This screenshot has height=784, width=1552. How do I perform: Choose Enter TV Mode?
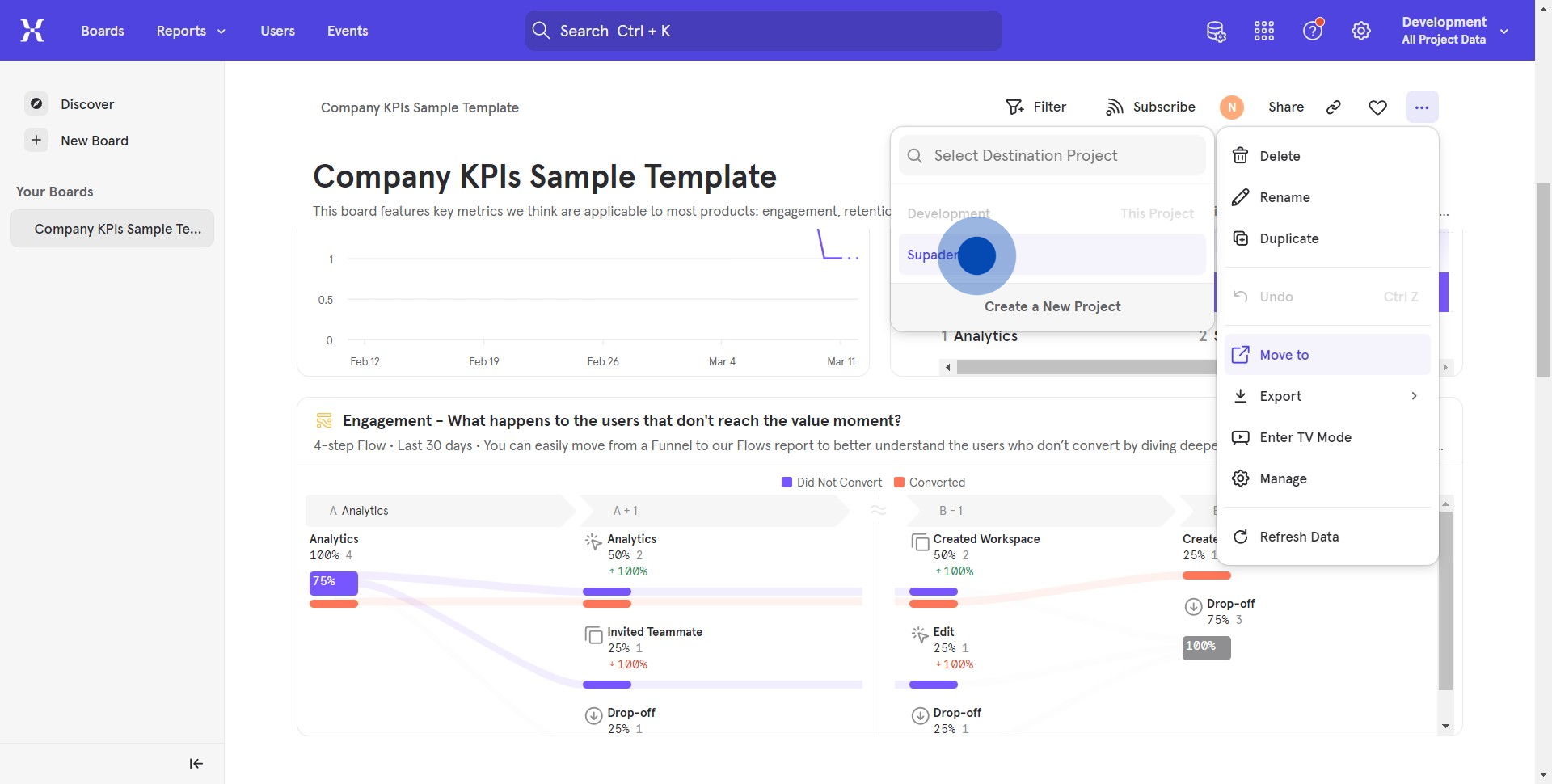pos(1305,437)
